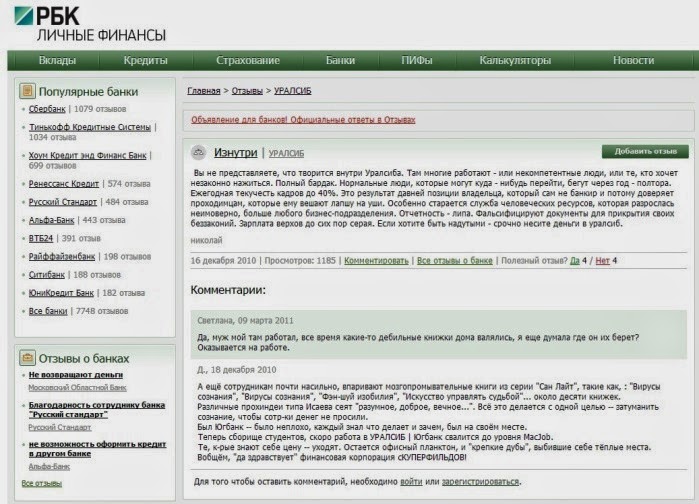Open Ситибанк bank link
699x504 pixels.
(47, 275)
